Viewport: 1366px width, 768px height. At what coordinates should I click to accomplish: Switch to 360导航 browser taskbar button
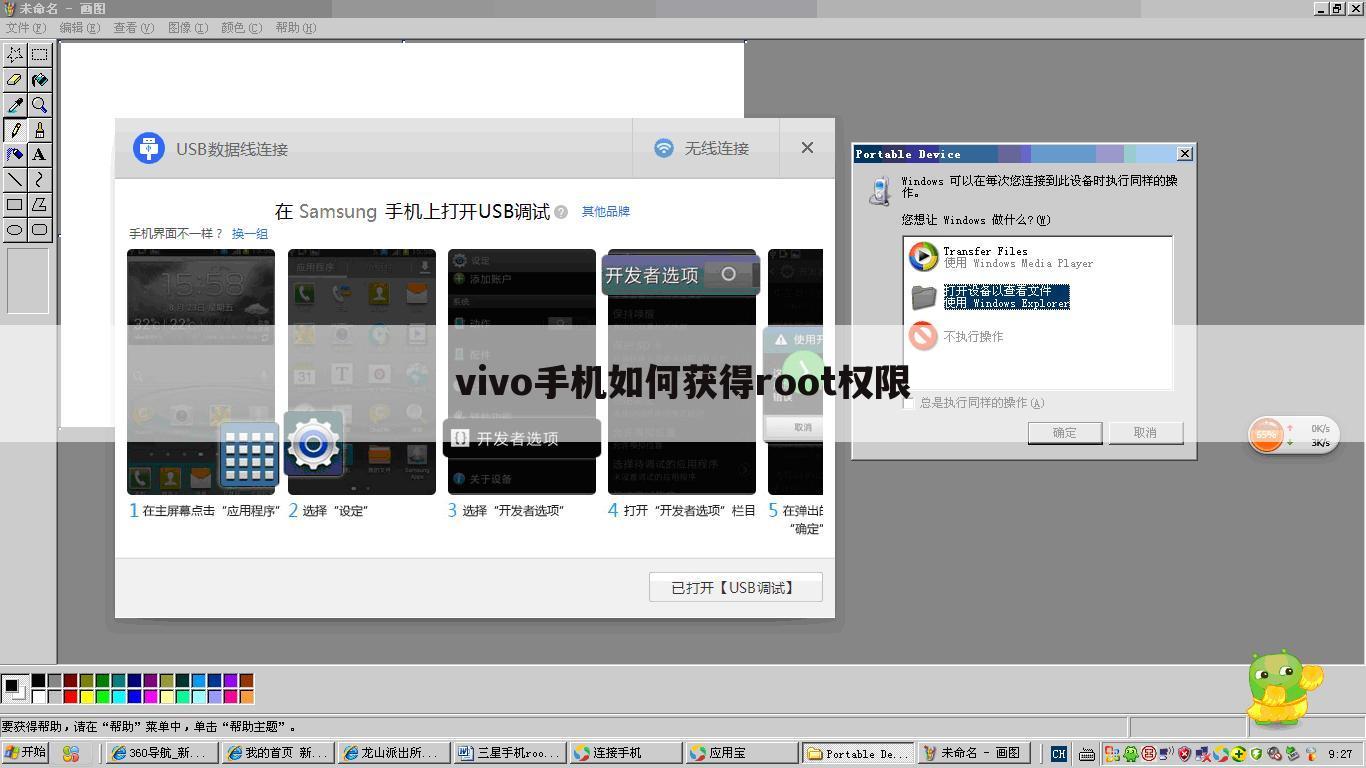[161, 753]
